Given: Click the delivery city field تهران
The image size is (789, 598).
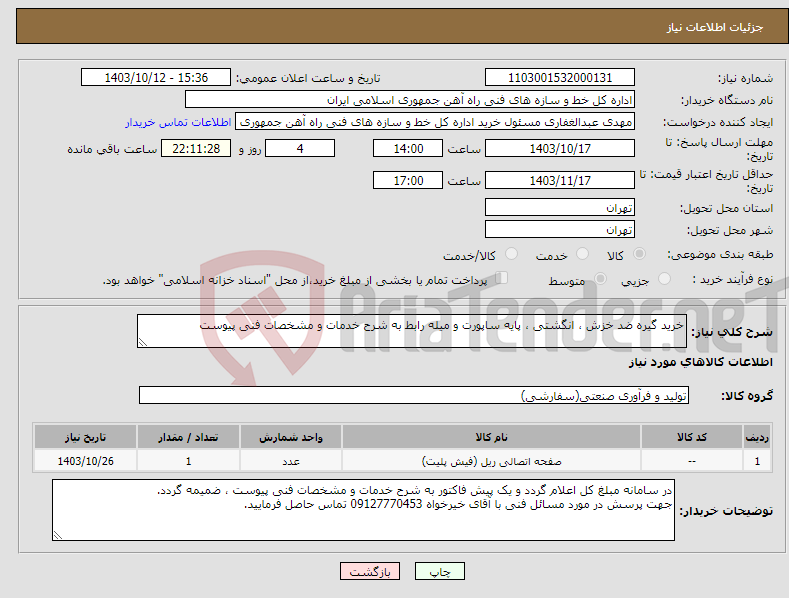Looking at the screenshot, I should [x=560, y=230].
